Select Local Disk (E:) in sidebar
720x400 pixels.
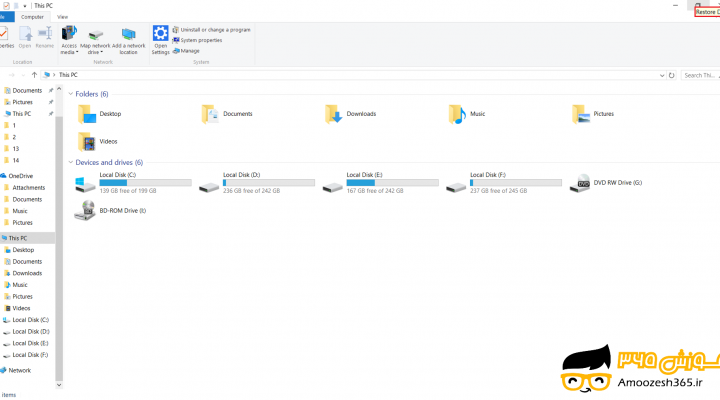coord(30,343)
